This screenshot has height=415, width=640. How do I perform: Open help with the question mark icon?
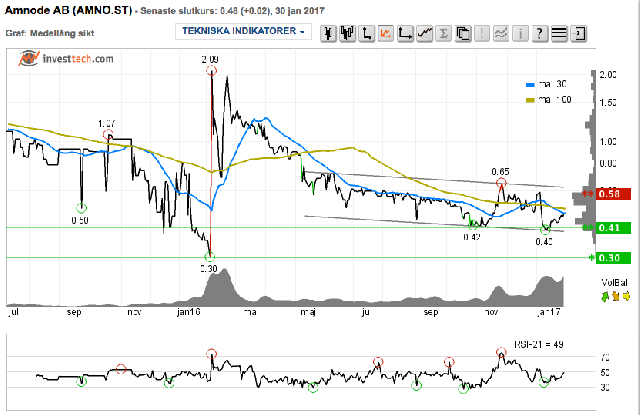point(540,33)
